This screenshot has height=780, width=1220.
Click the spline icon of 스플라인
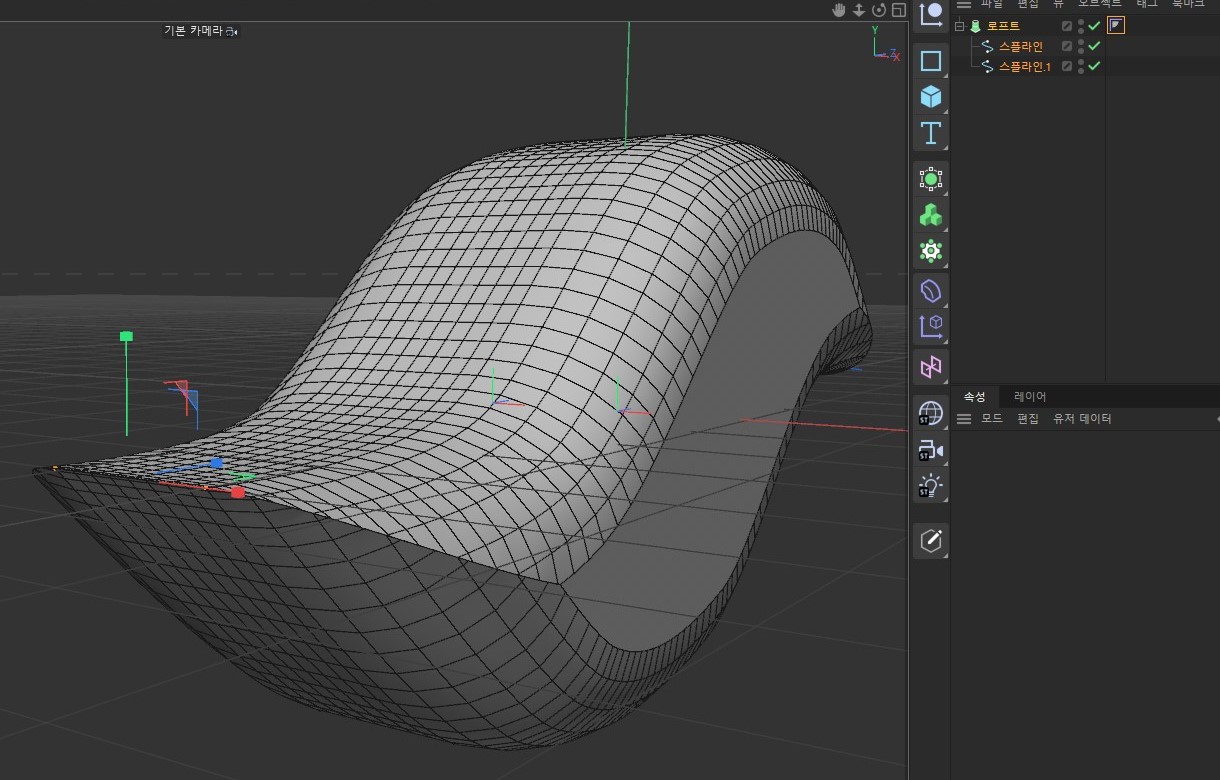point(988,46)
